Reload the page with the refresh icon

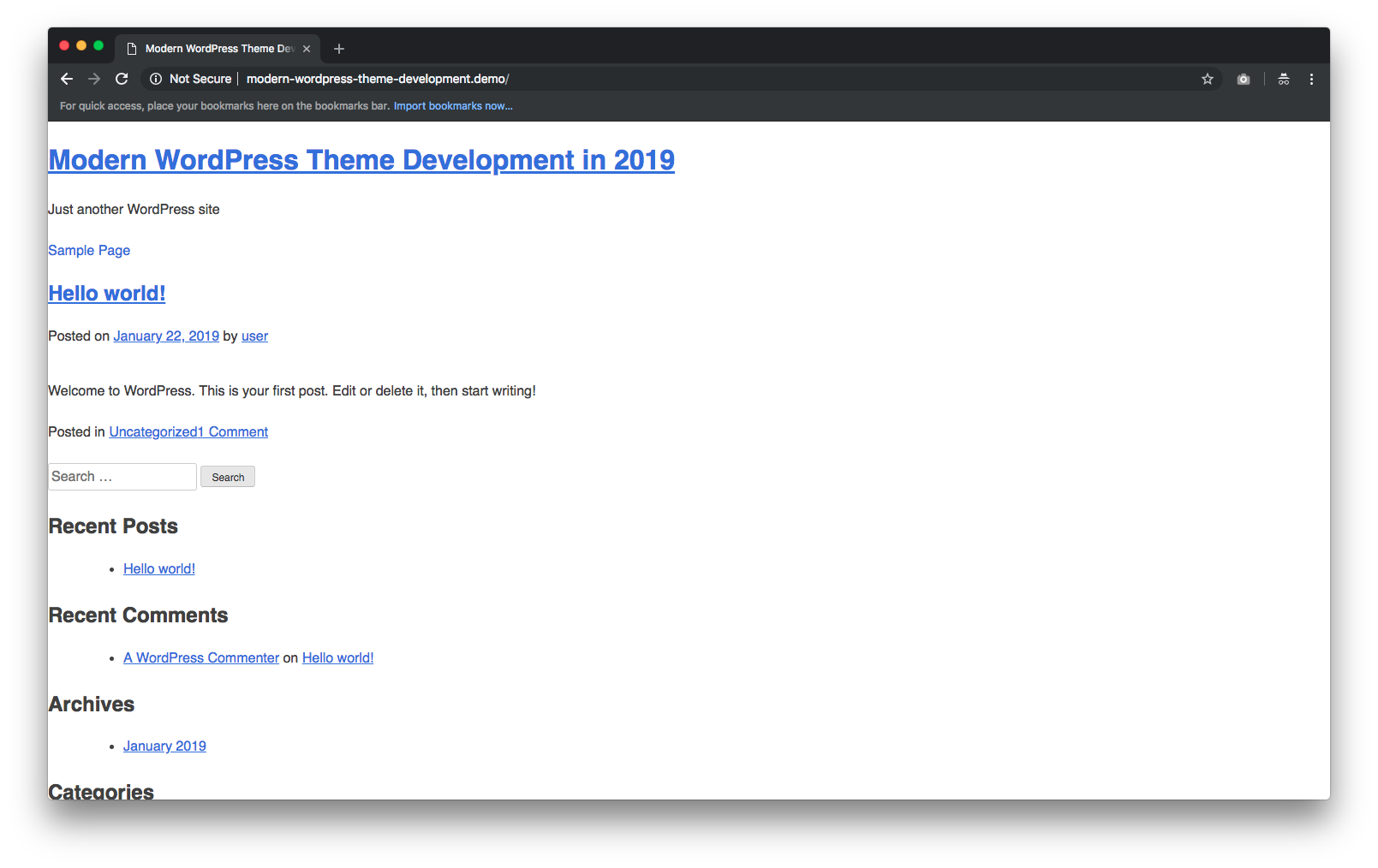point(122,79)
